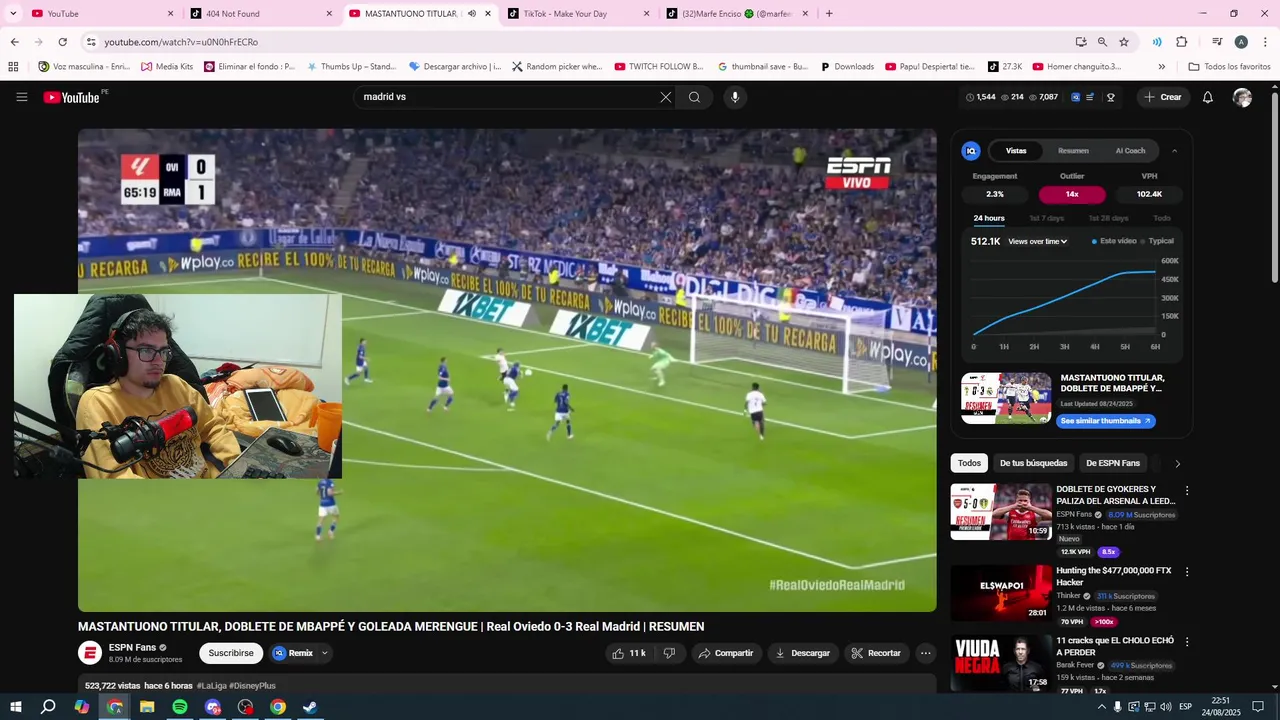Viewport: 1280px width, 720px height.
Task: Switch to the Vistas tab
Action: tap(1016, 151)
